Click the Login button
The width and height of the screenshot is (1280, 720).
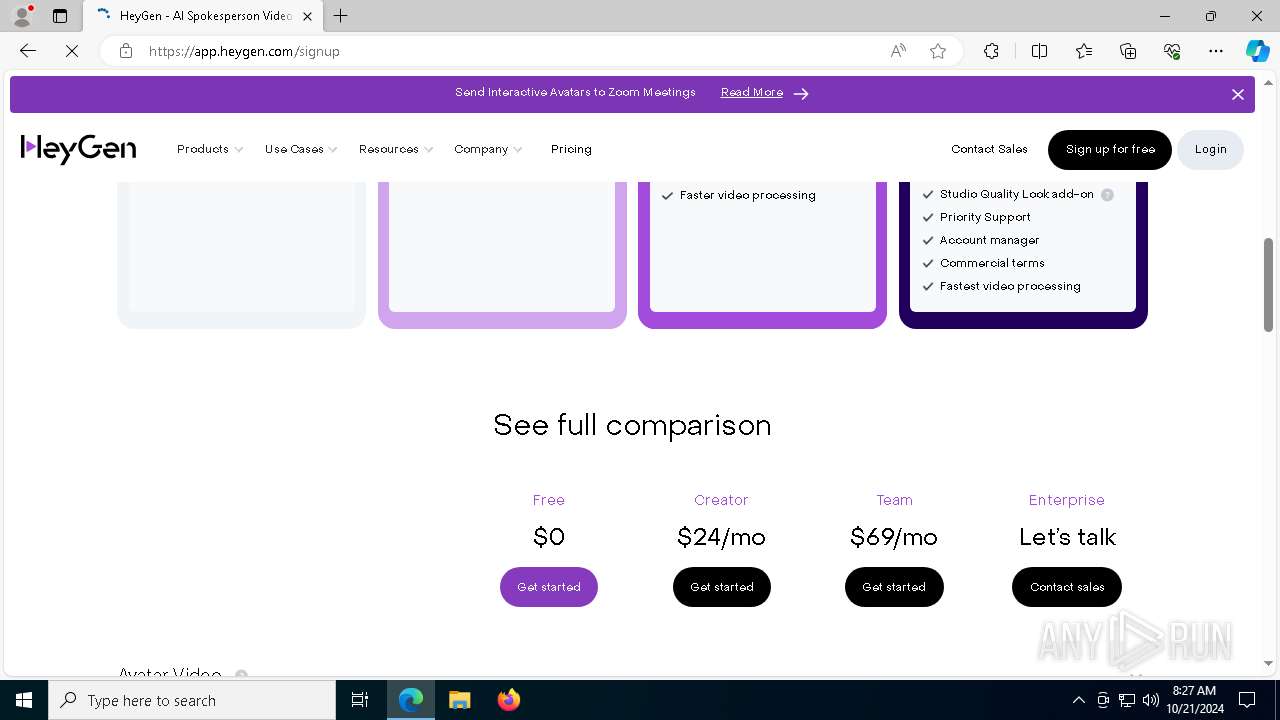[x=1210, y=149]
